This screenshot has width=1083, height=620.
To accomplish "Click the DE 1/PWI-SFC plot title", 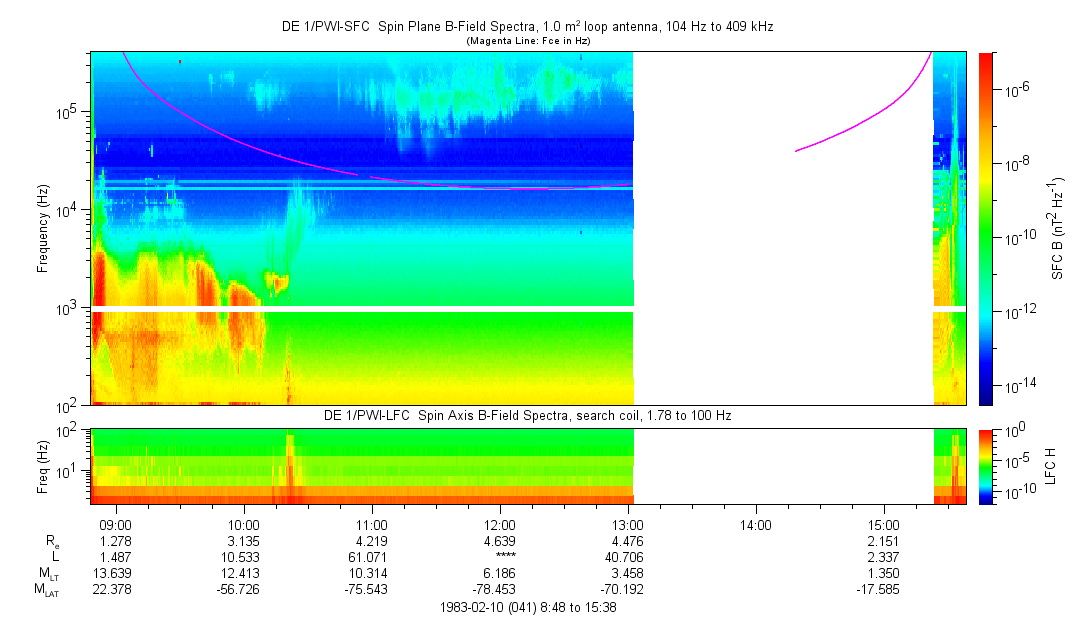I will pos(527,27).
